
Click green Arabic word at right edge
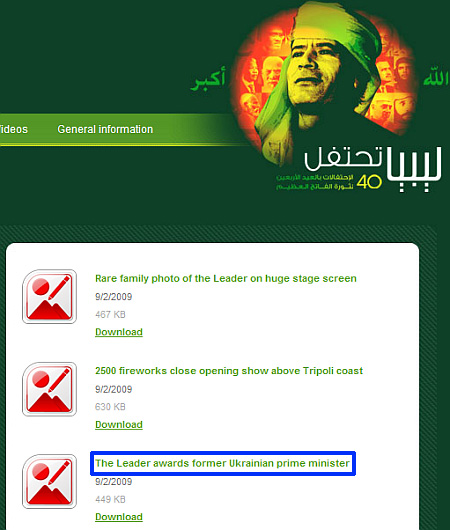[436, 78]
